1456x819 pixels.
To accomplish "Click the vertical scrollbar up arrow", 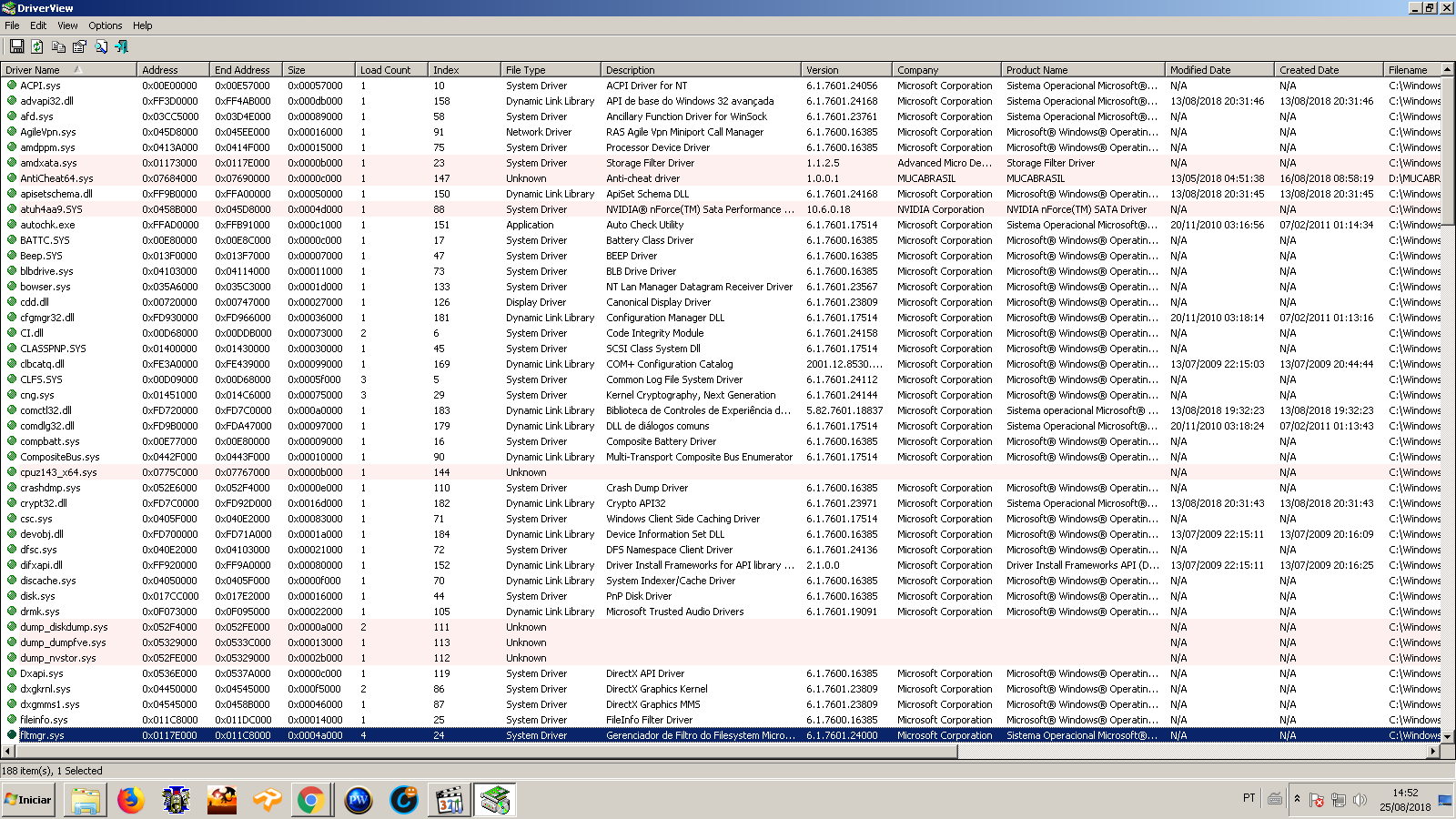I will tap(1447, 69).
